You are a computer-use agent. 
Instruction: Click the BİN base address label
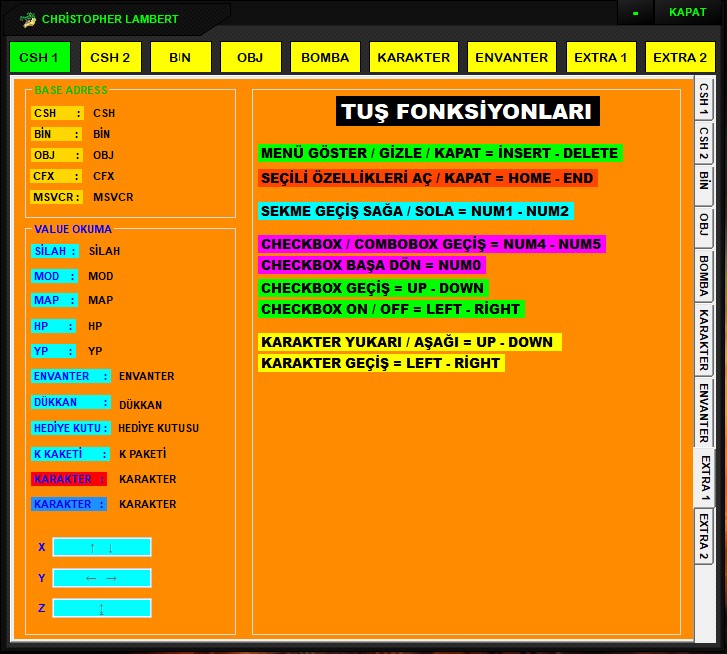(56, 134)
